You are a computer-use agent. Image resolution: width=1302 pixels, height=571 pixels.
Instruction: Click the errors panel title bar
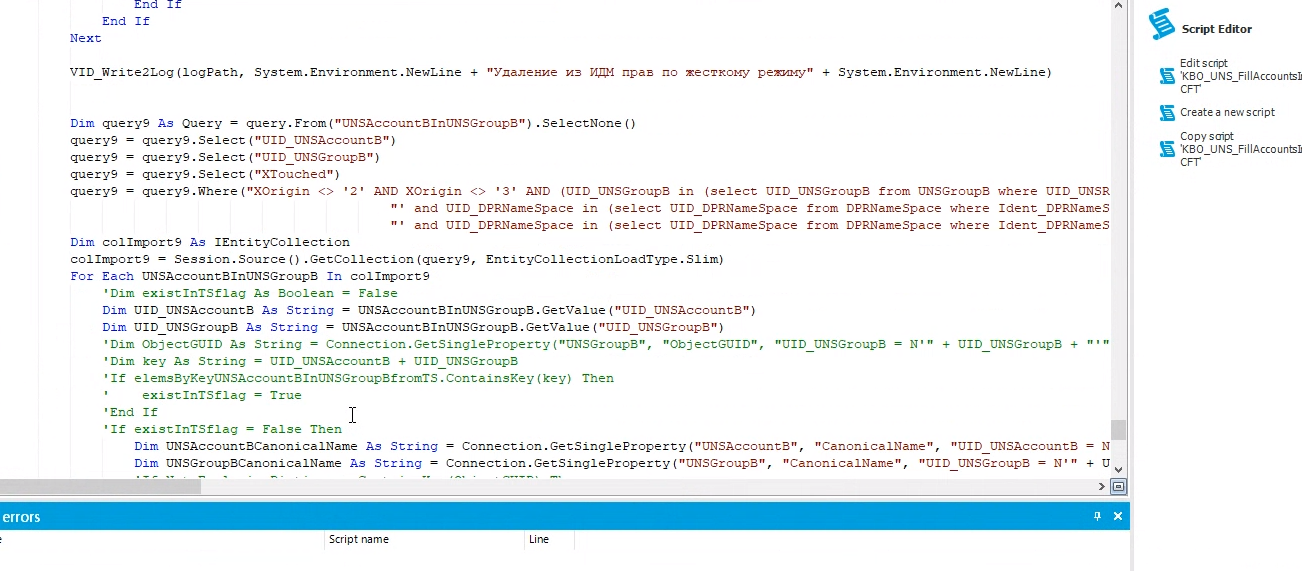point(500,516)
